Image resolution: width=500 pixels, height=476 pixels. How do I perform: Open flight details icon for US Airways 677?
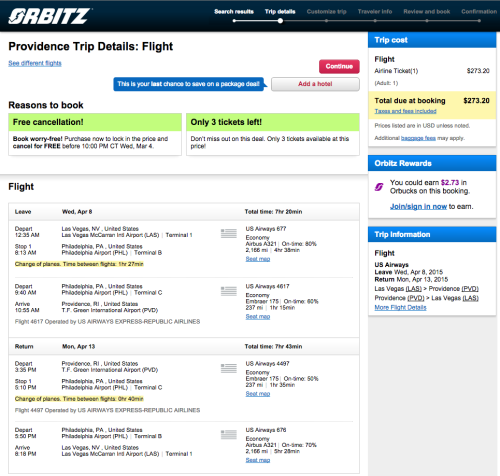tap(229, 233)
